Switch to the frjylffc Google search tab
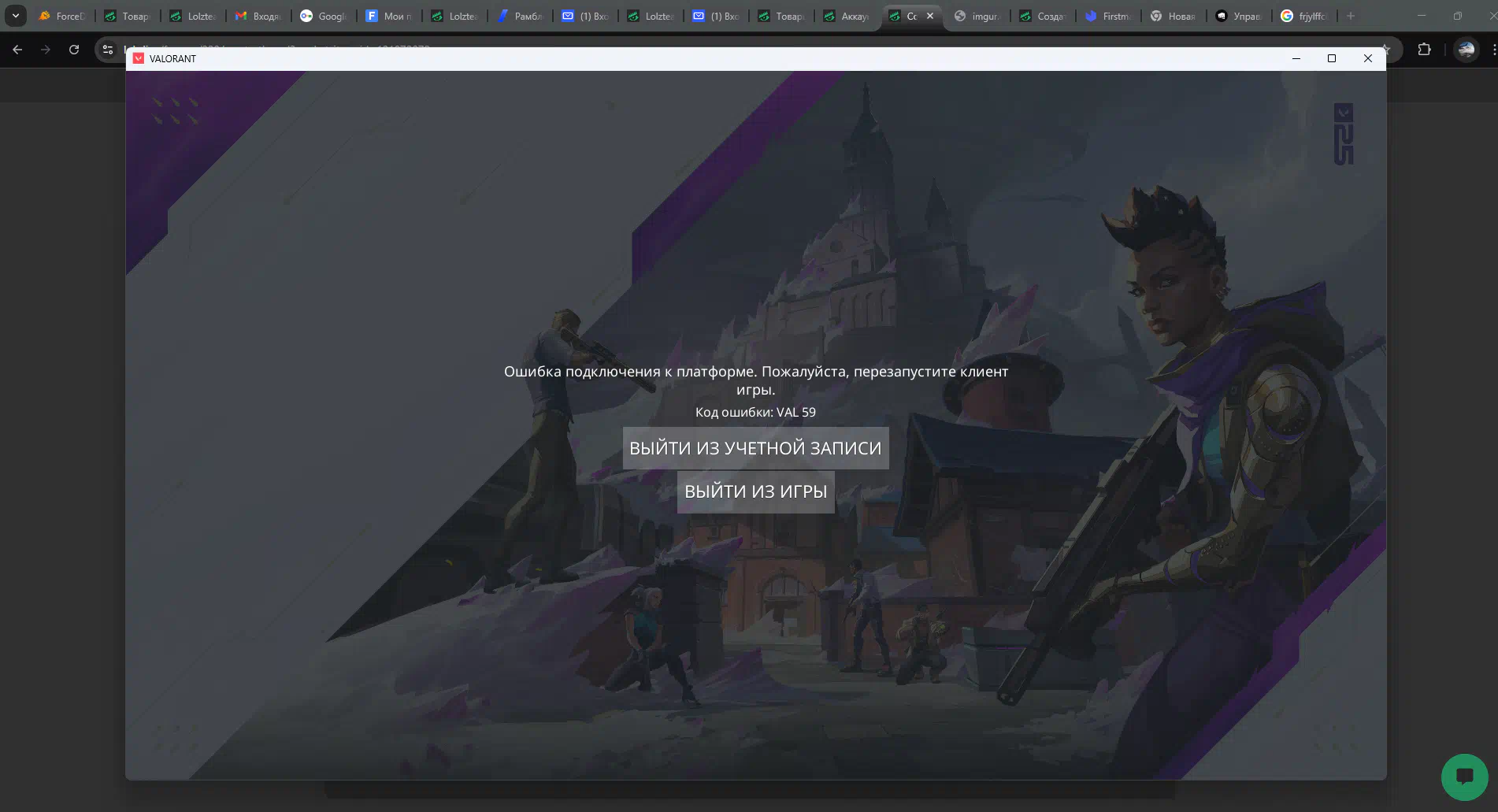 click(x=1304, y=16)
